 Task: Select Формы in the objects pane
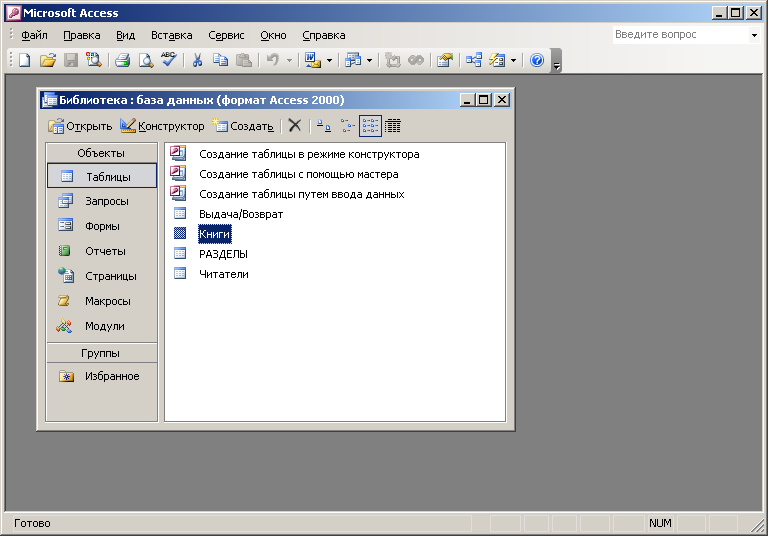102,226
